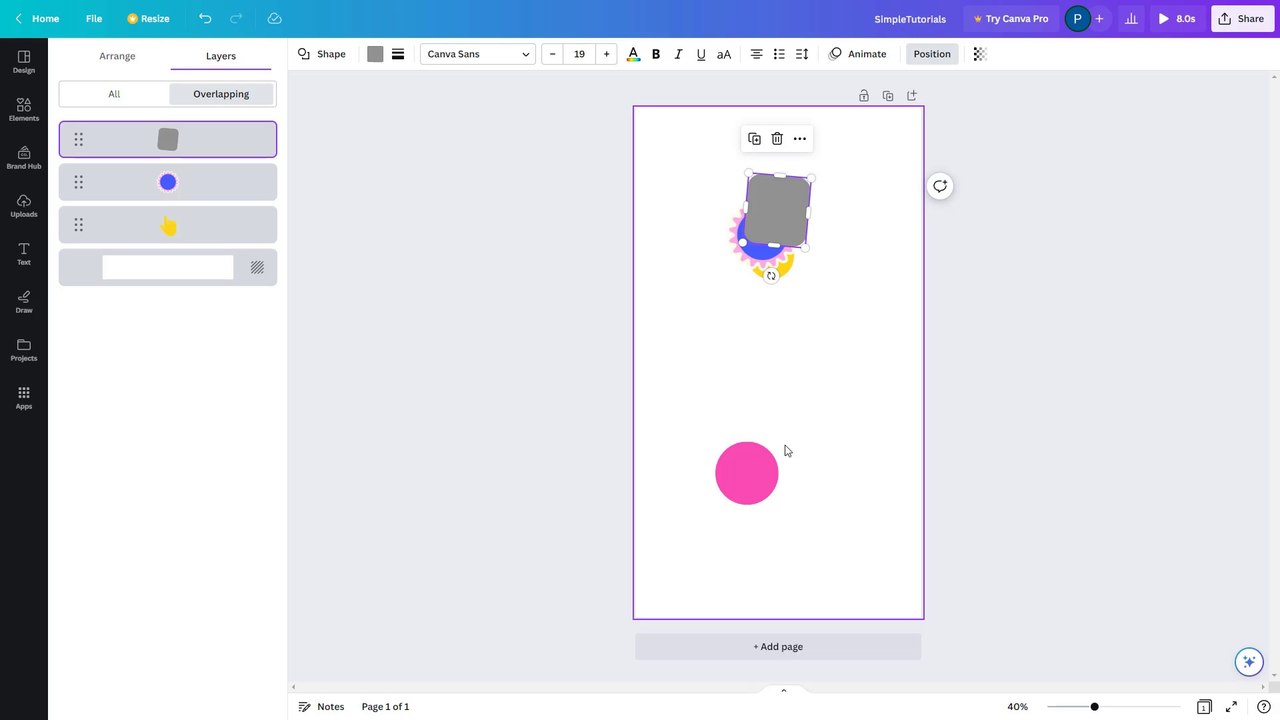This screenshot has height=720, width=1280.
Task: Click the Add page button
Action: (x=778, y=647)
